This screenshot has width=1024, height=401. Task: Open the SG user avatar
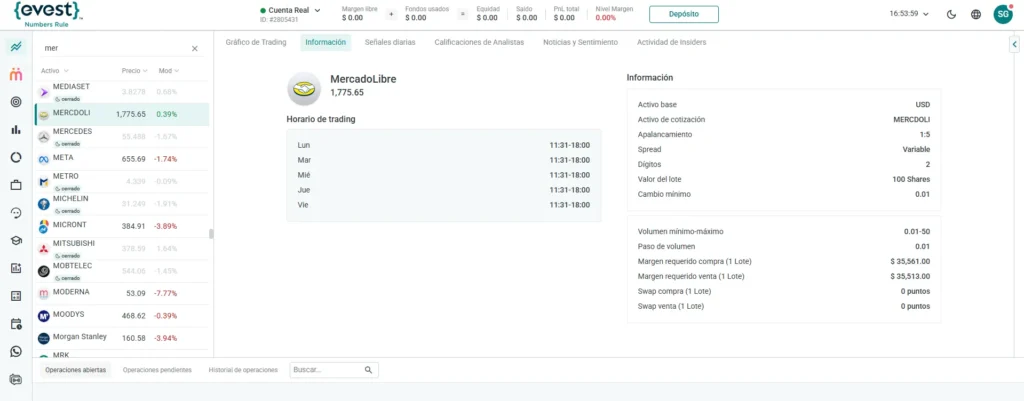[1002, 14]
